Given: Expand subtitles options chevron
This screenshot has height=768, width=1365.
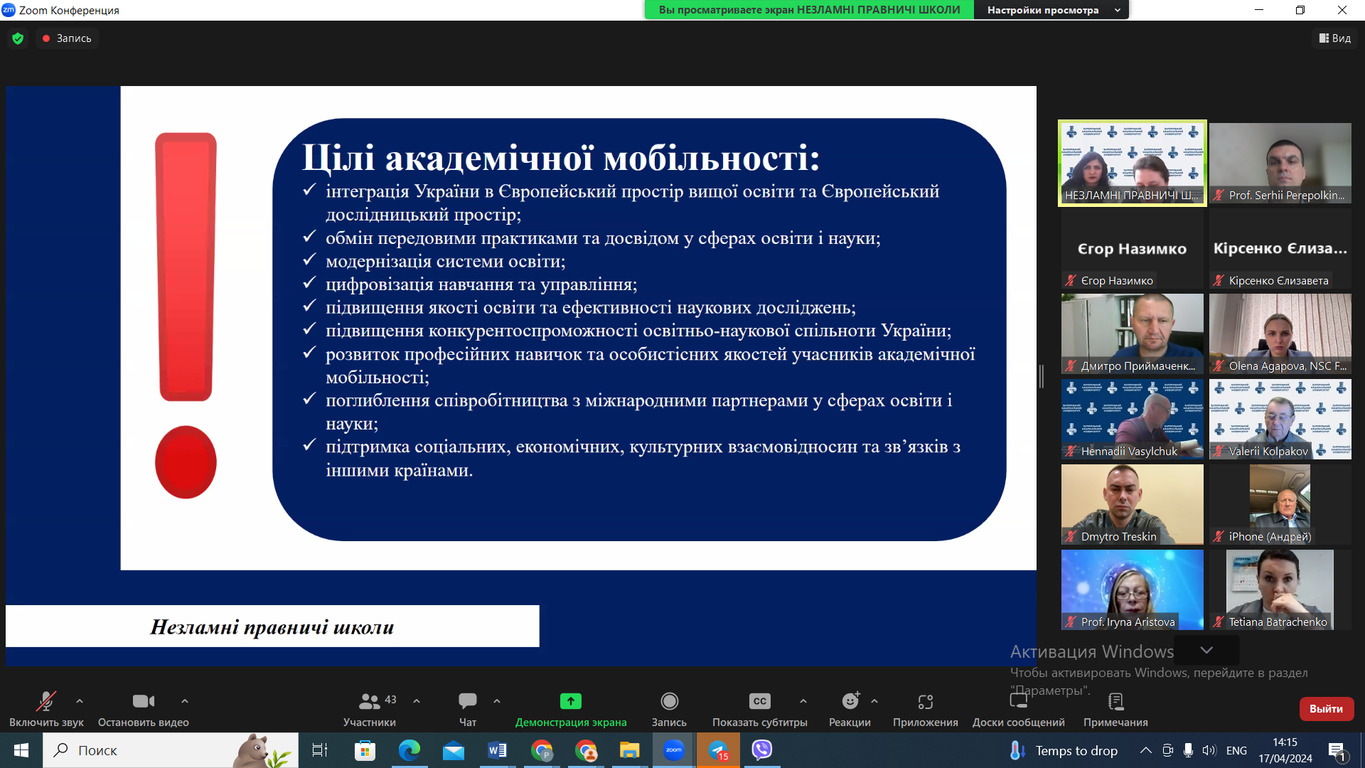Looking at the screenshot, I should 803,701.
